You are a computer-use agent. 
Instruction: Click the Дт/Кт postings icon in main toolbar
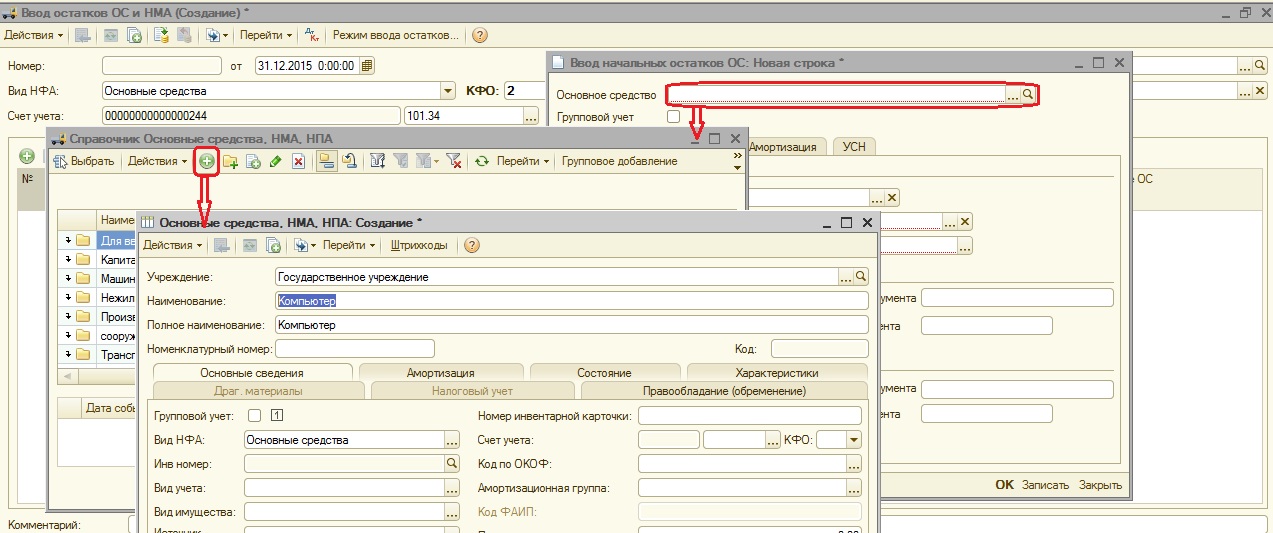[312, 35]
